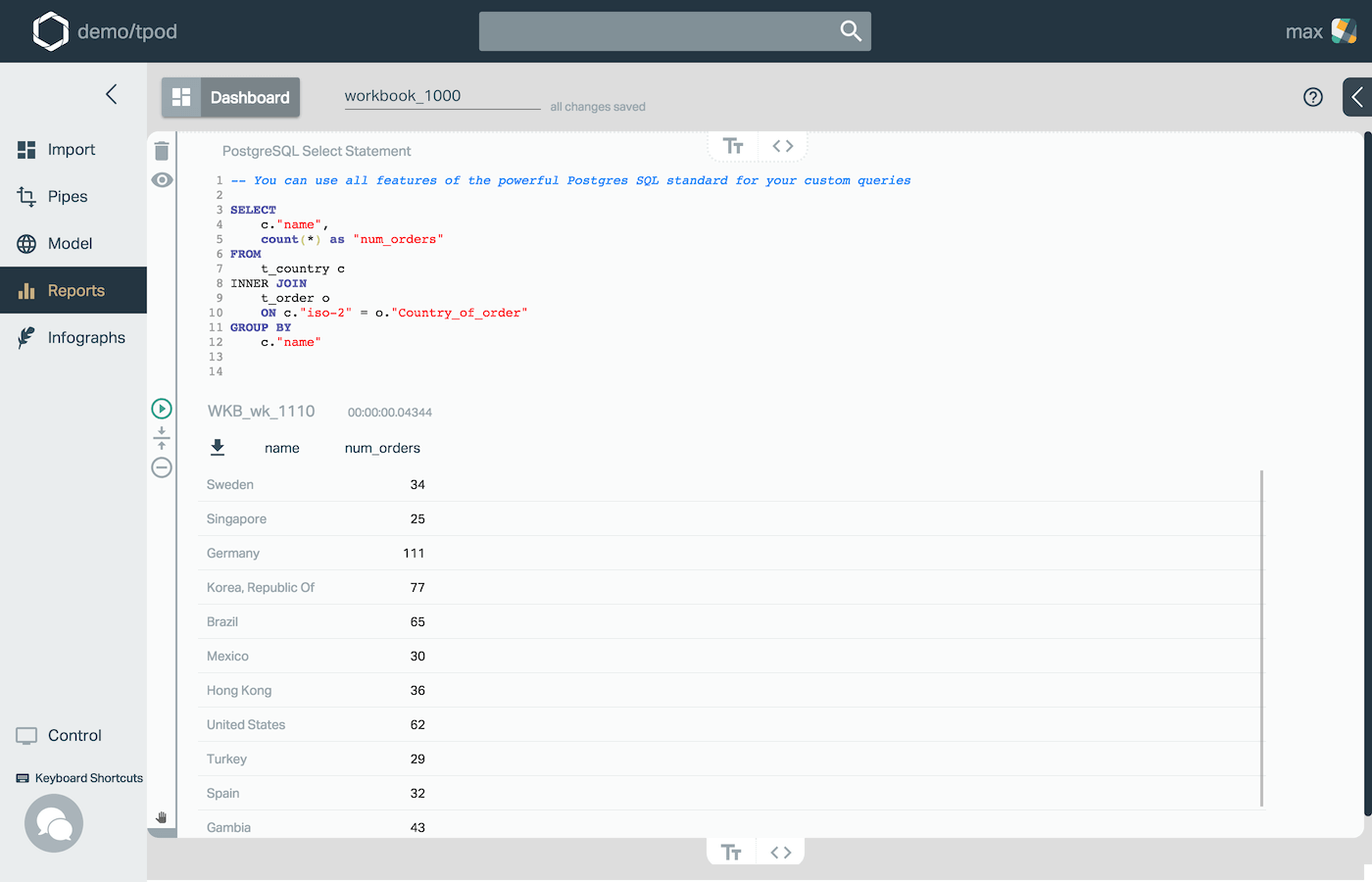1372x882 pixels.
Task: Open the Infographs section
Action: [x=84, y=337]
